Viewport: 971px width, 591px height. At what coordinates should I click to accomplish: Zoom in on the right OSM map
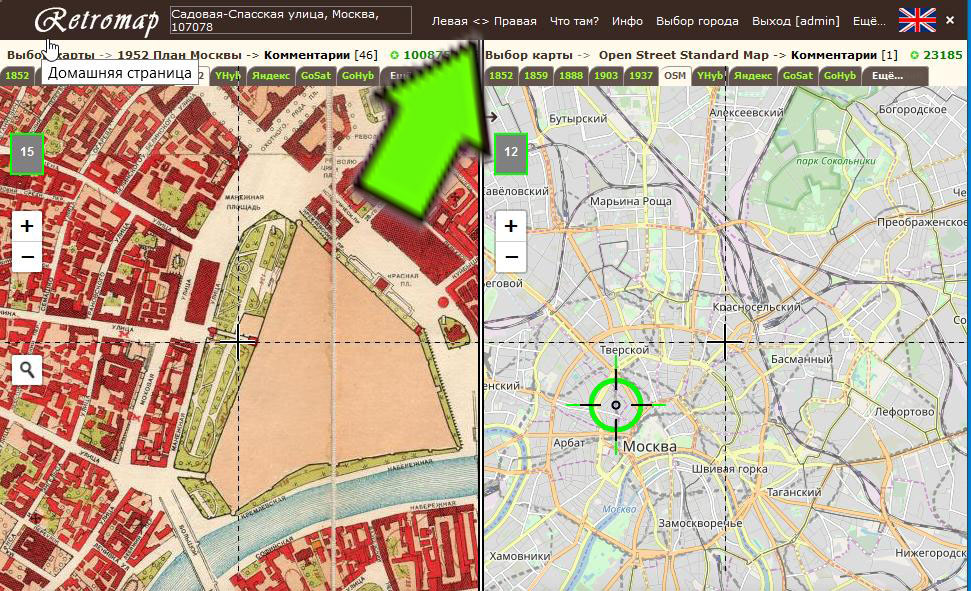511,226
